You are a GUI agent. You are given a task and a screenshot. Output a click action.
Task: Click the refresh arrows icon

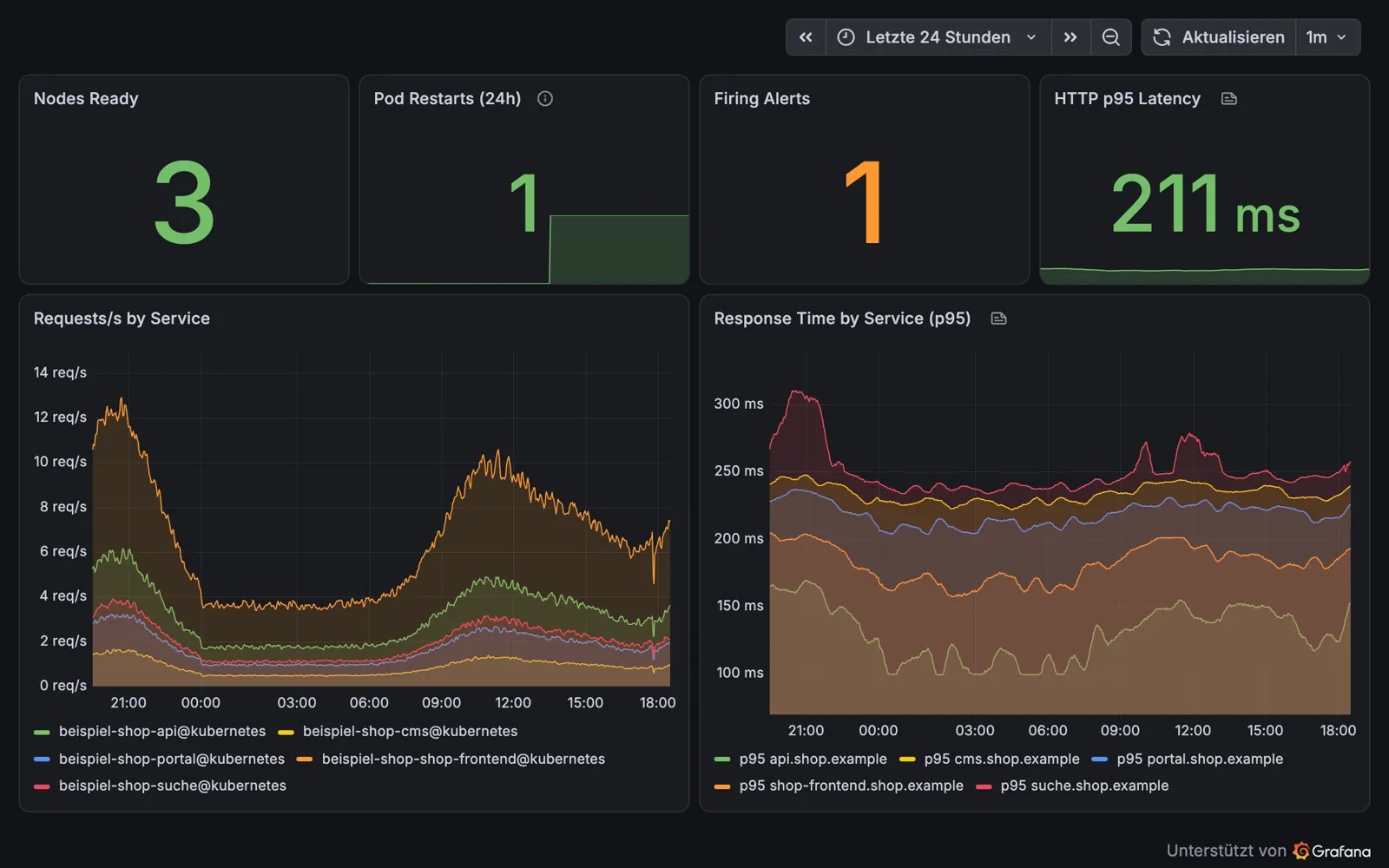1162,37
